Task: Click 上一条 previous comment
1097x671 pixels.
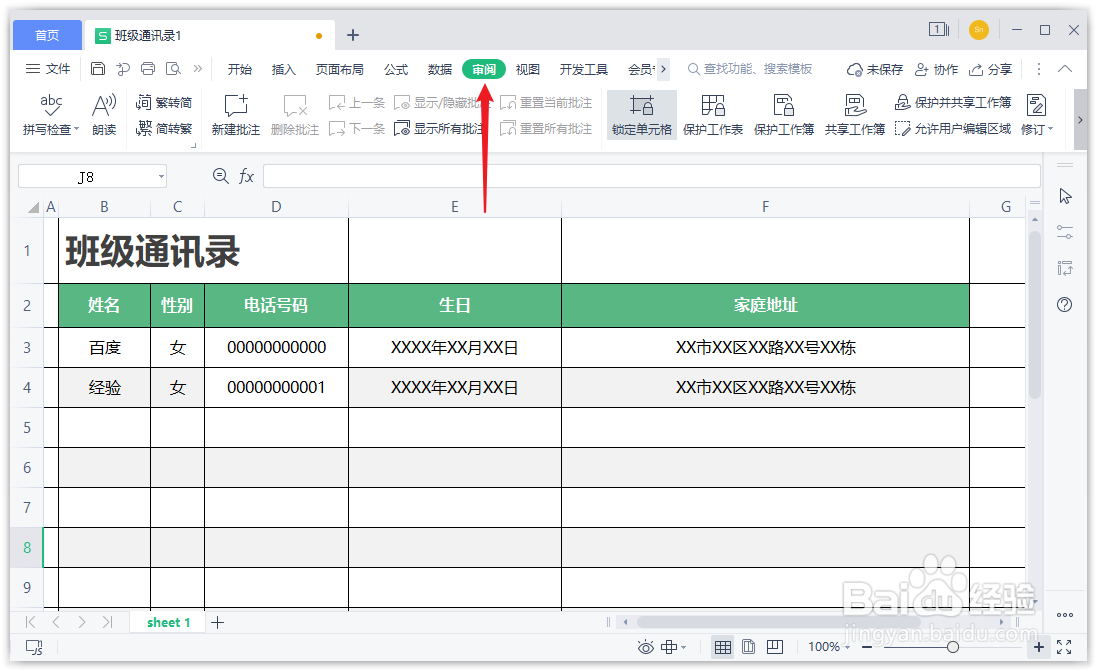Action: tap(357, 103)
